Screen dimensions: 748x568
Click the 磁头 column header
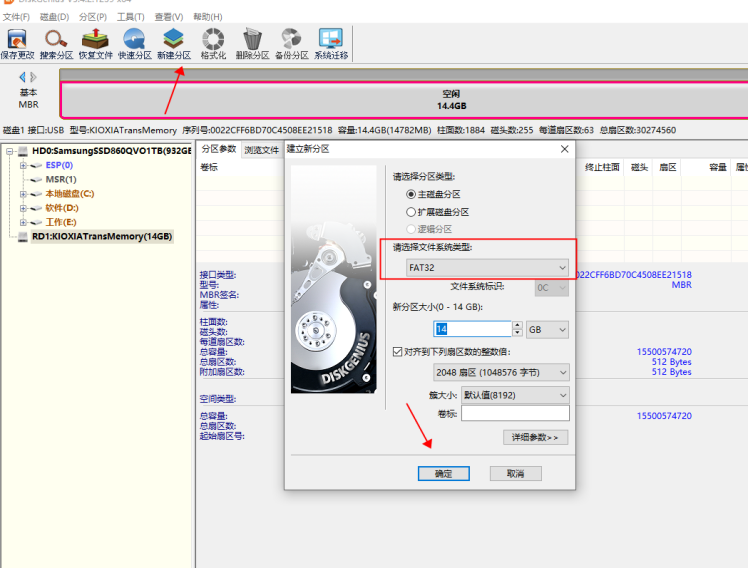click(x=639, y=167)
